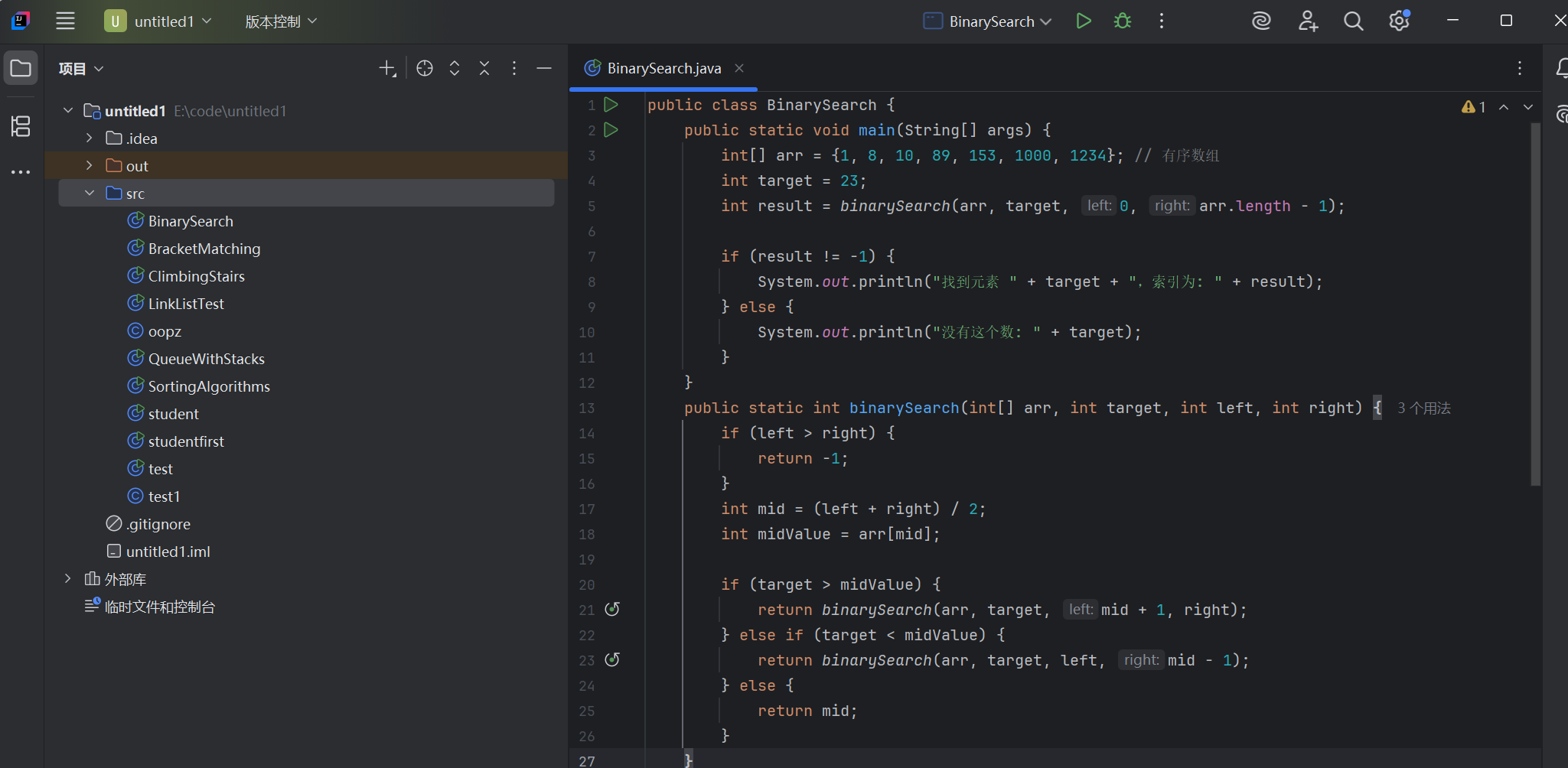Screen dimensions: 1568x768
Task: Collapse the src folder
Action: 90,194
